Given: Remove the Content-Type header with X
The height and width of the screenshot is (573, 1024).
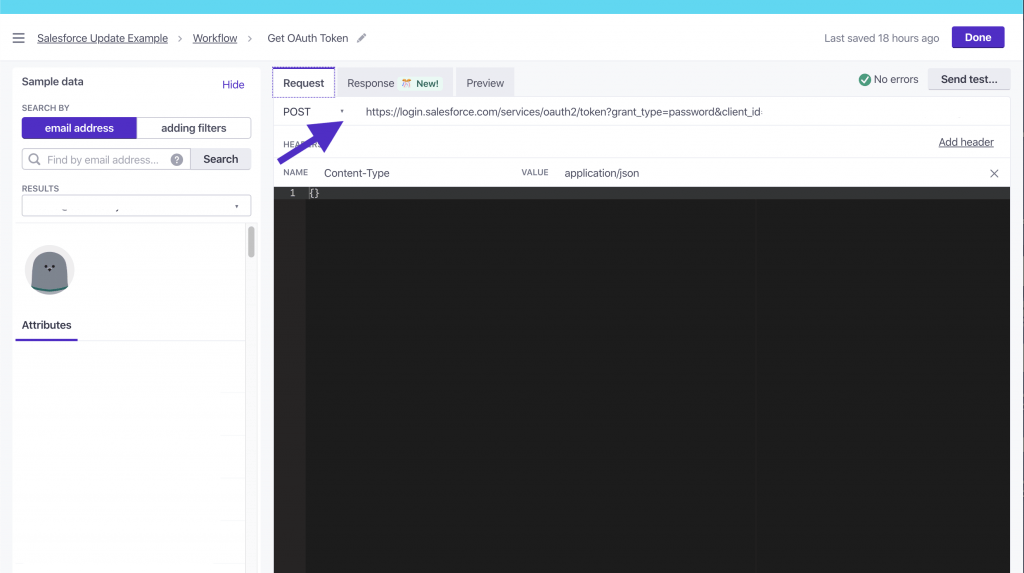Looking at the screenshot, I should point(994,173).
